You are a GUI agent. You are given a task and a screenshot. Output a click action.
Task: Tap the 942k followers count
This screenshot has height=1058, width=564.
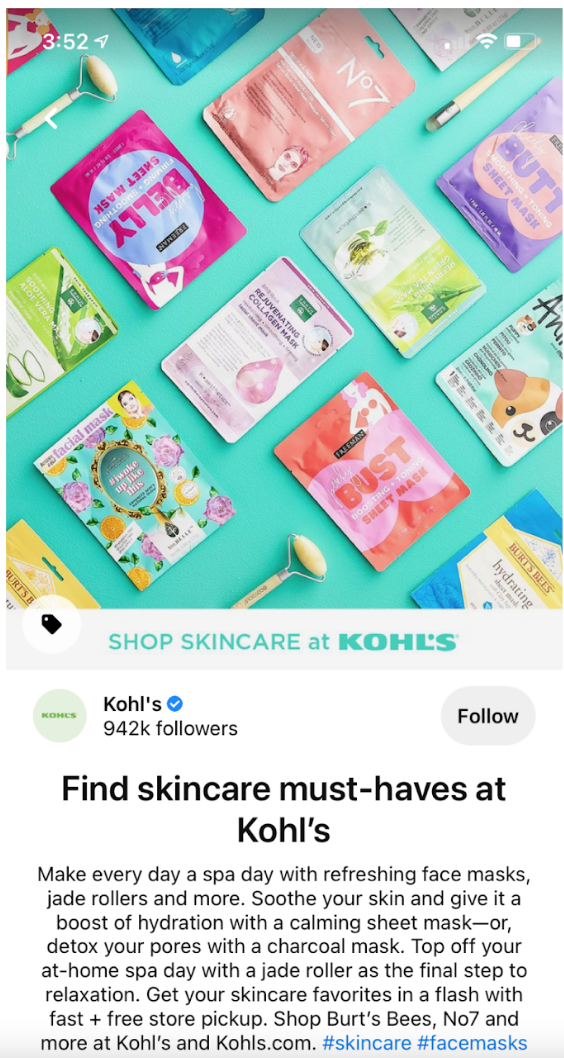(170, 729)
